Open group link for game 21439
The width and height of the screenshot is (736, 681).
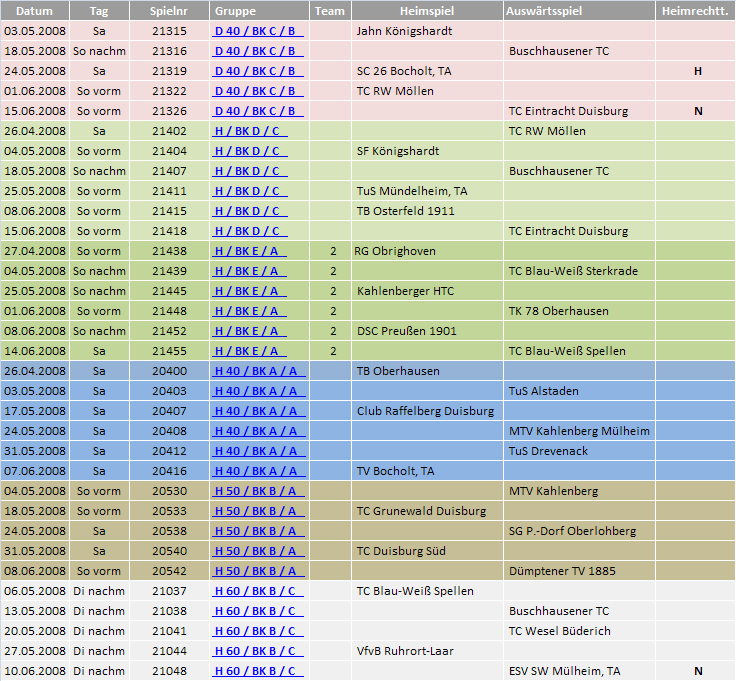[x=250, y=271]
